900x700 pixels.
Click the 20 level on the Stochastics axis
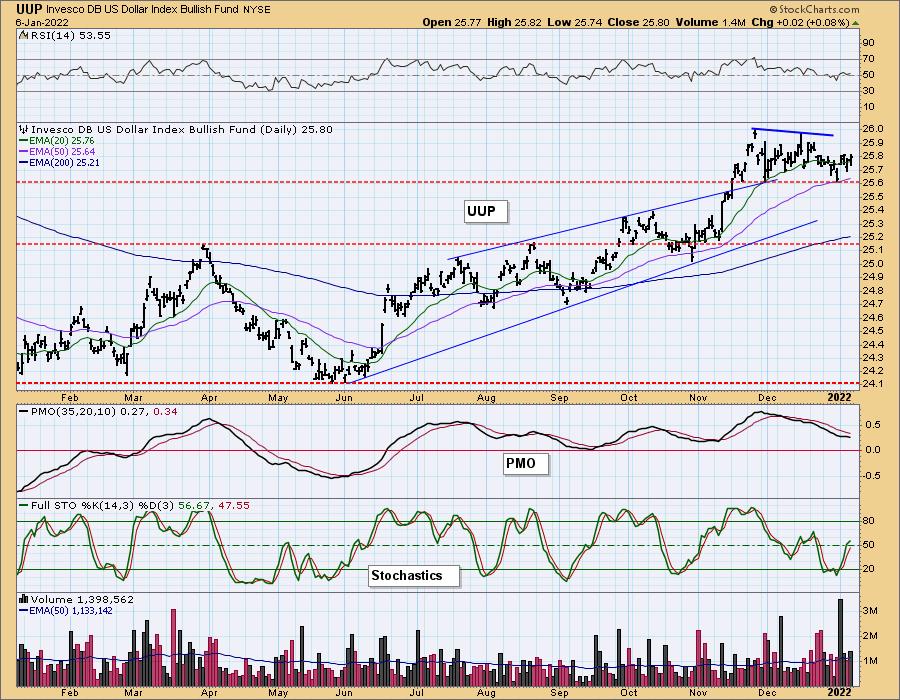(x=868, y=569)
